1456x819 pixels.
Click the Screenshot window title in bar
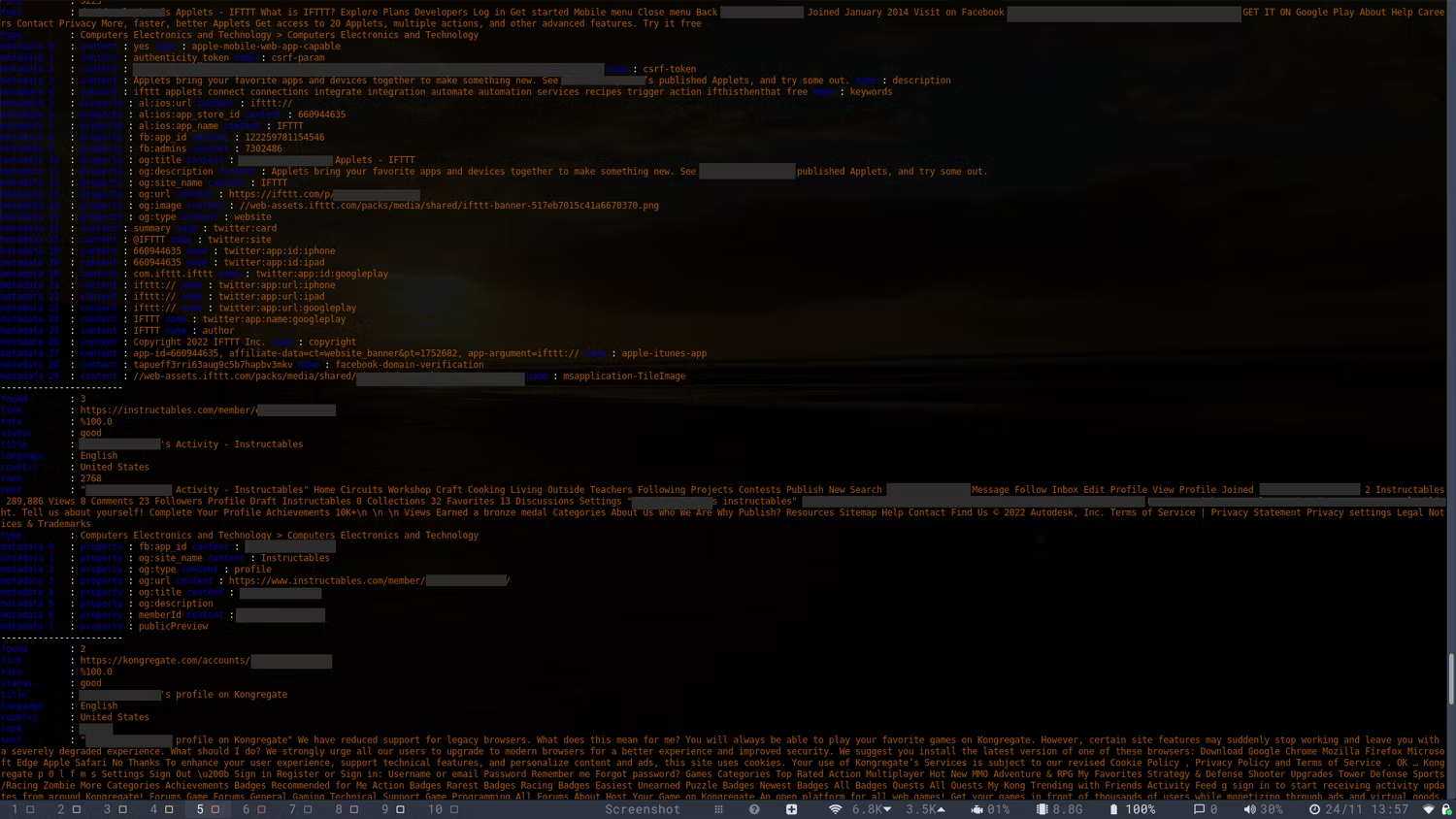(x=643, y=809)
